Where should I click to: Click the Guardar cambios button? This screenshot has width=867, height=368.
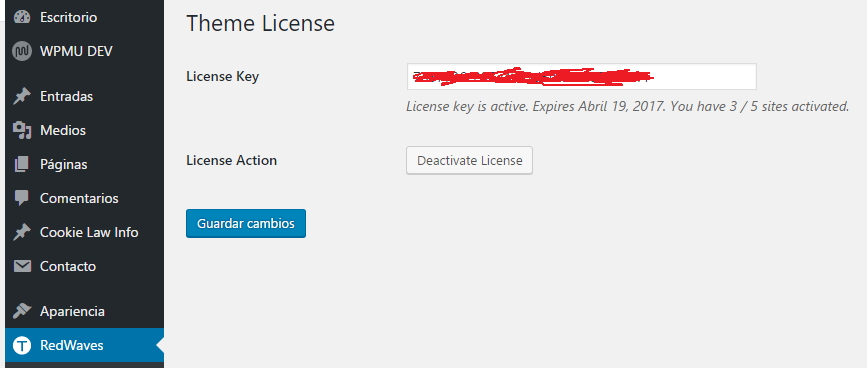click(x=246, y=223)
